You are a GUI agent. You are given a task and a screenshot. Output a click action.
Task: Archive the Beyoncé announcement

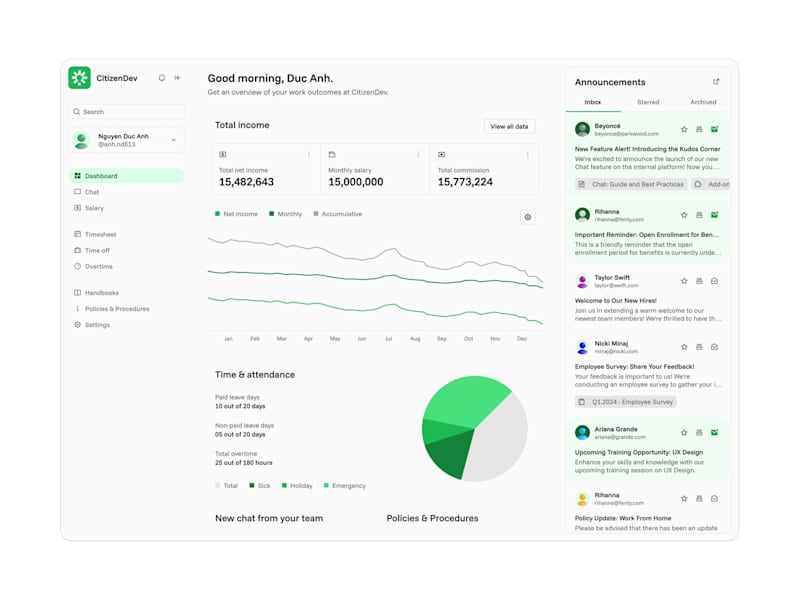(699, 130)
